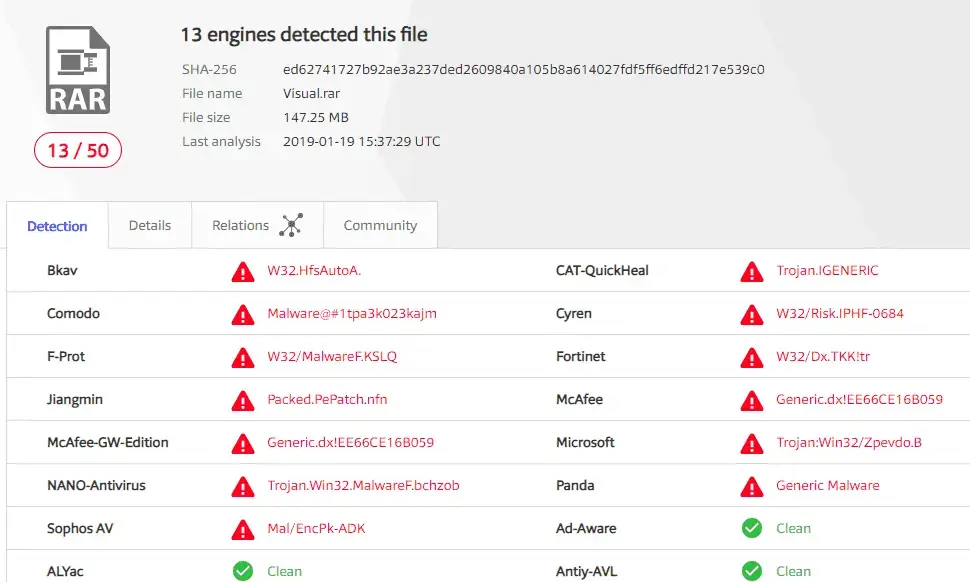The height and width of the screenshot is (582, 970).
Task: Click the 13 / 50 detection score badge
Action: (x=77, y=150)
